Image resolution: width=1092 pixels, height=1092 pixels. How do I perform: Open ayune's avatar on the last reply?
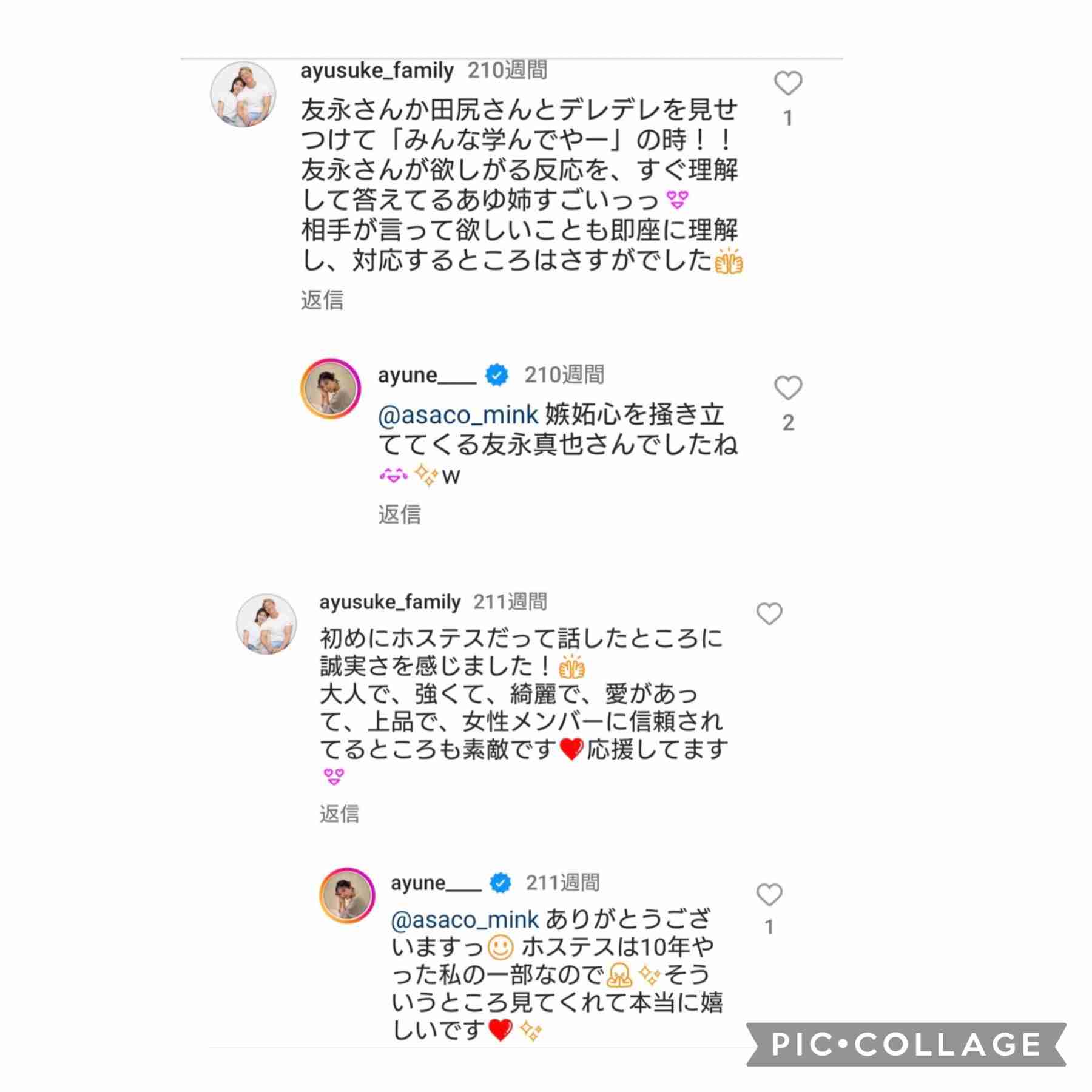(348, 895)
